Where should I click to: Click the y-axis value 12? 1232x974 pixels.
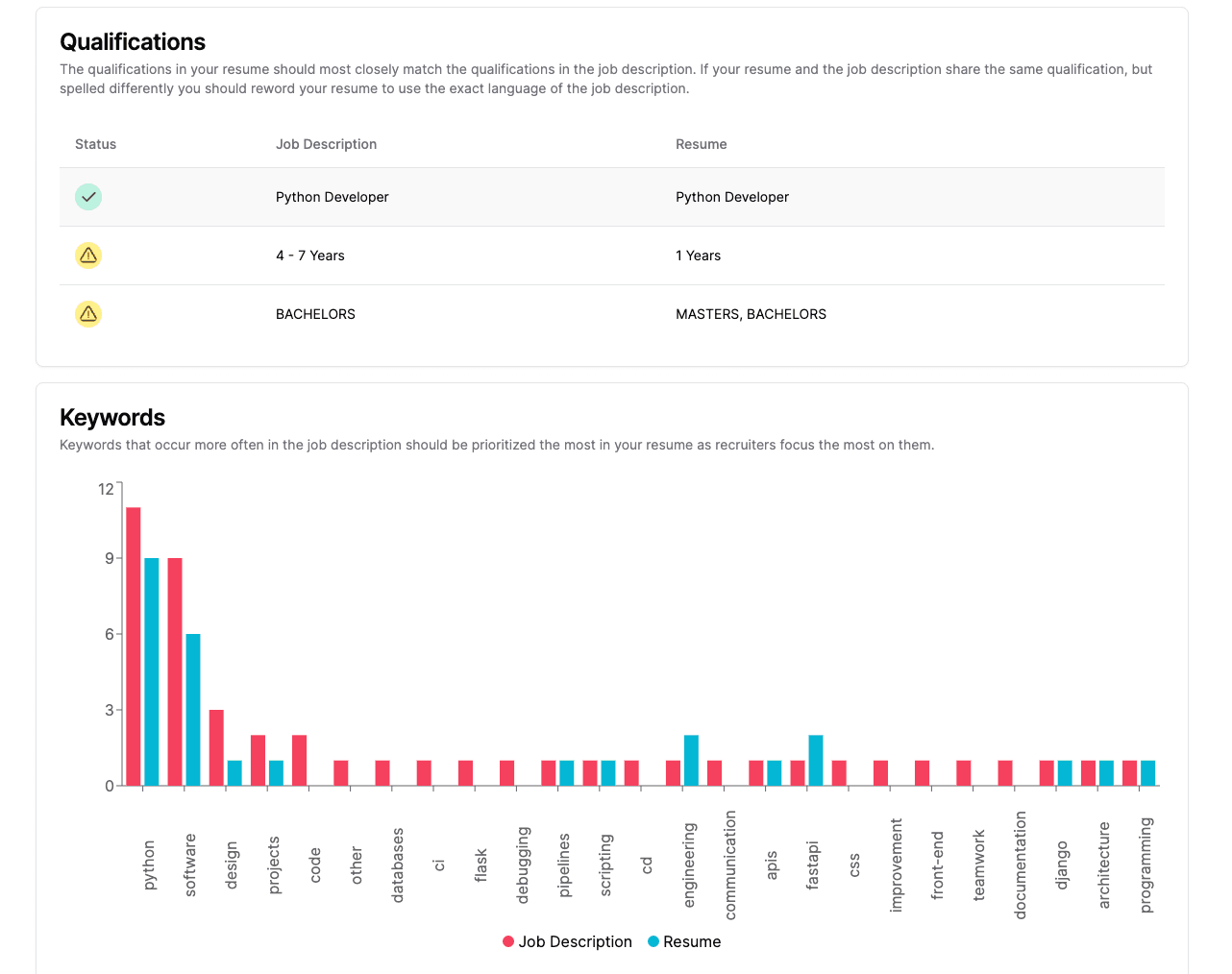(x=106, y=489)
